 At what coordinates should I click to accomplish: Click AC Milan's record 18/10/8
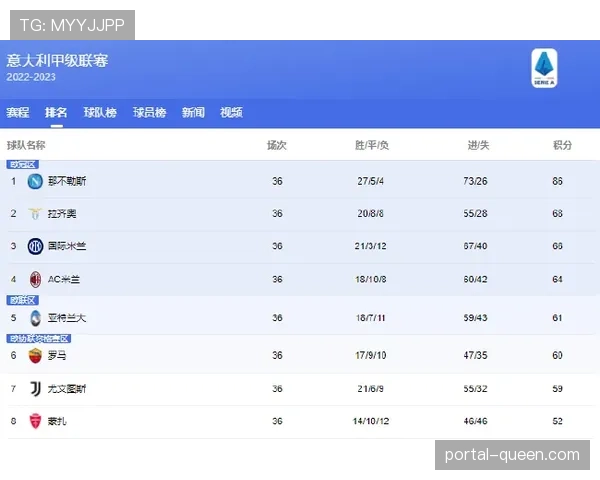click(370, 279)
